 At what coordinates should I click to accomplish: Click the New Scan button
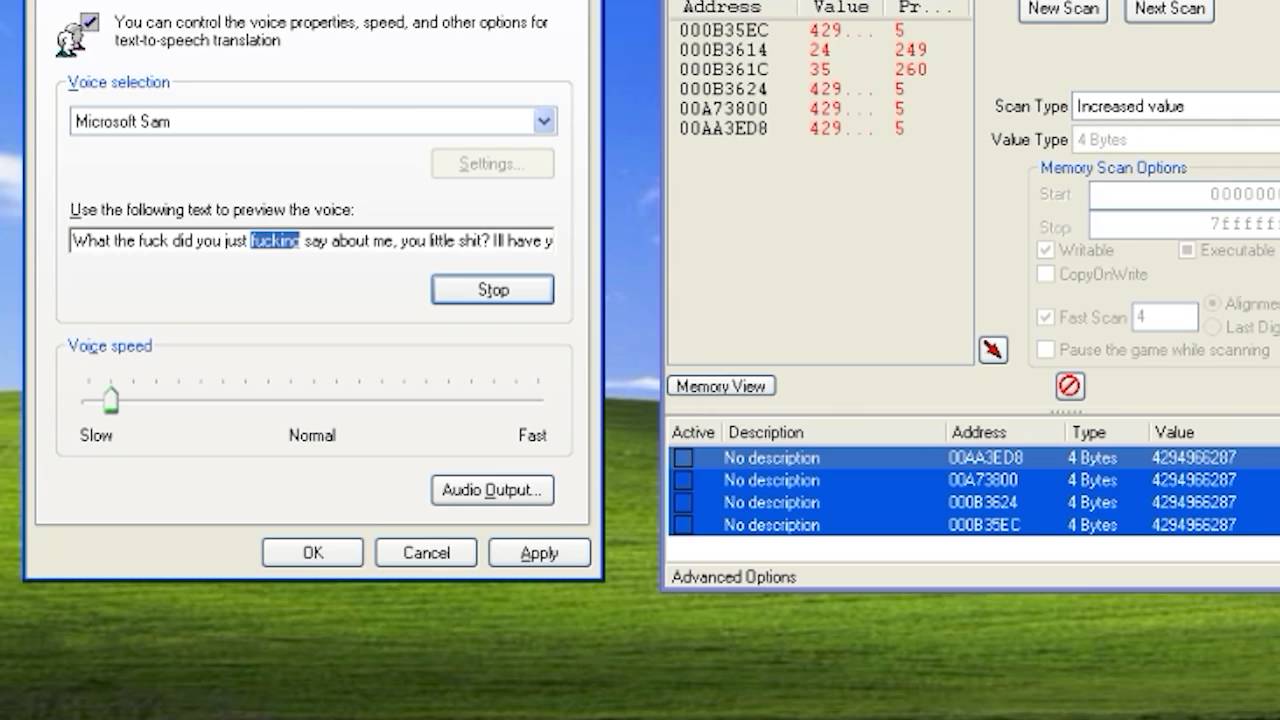(1063, 9)
